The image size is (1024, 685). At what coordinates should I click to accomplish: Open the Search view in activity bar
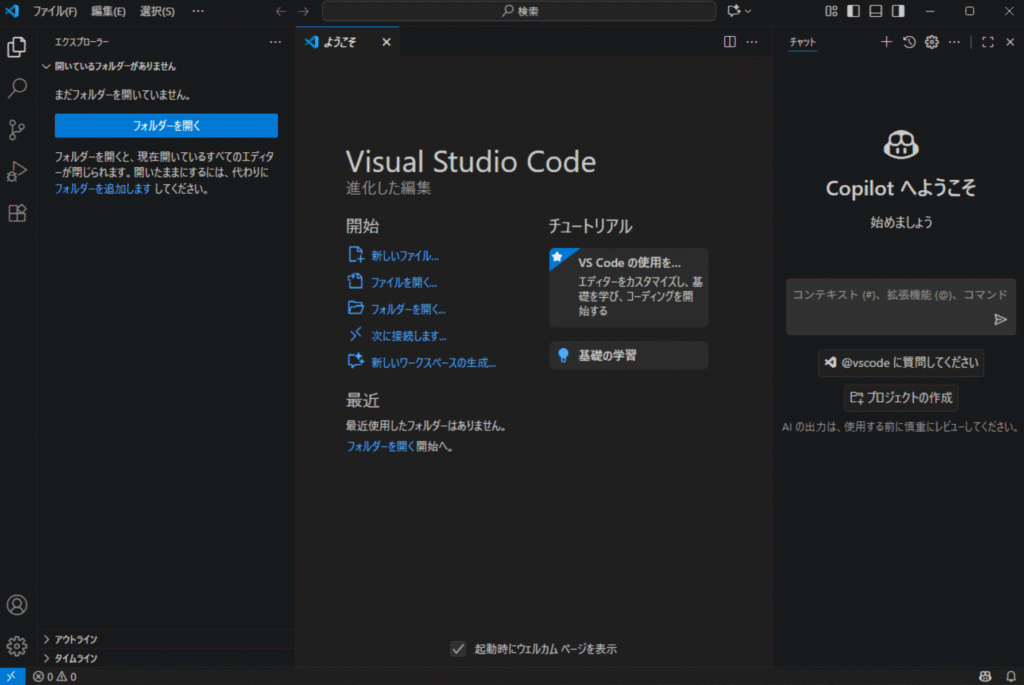pos(17,89)
